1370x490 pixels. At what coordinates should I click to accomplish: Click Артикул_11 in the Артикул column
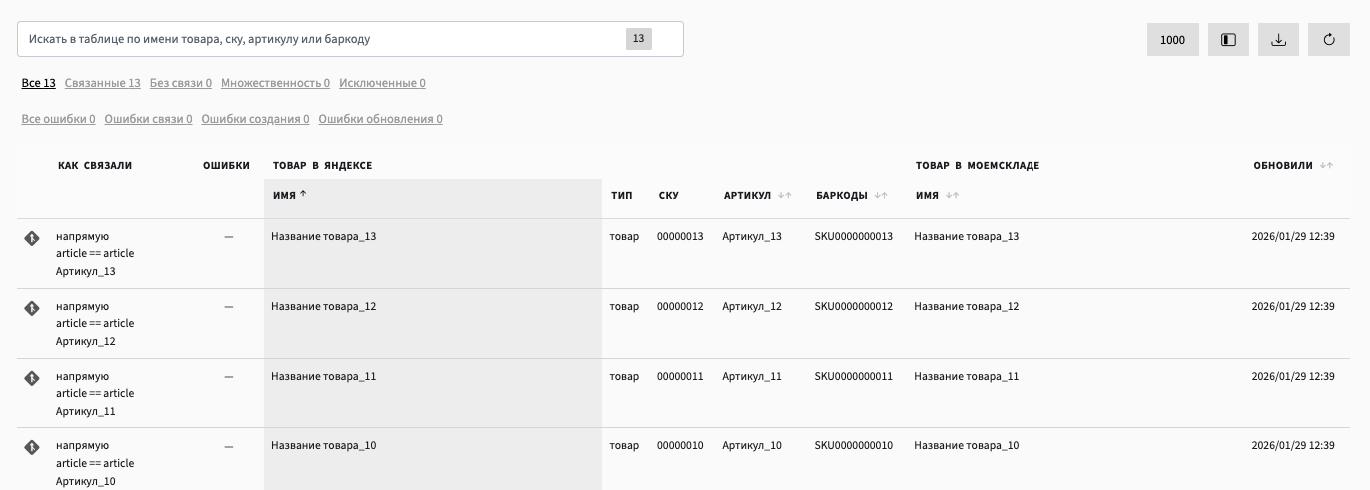point(752,377)
